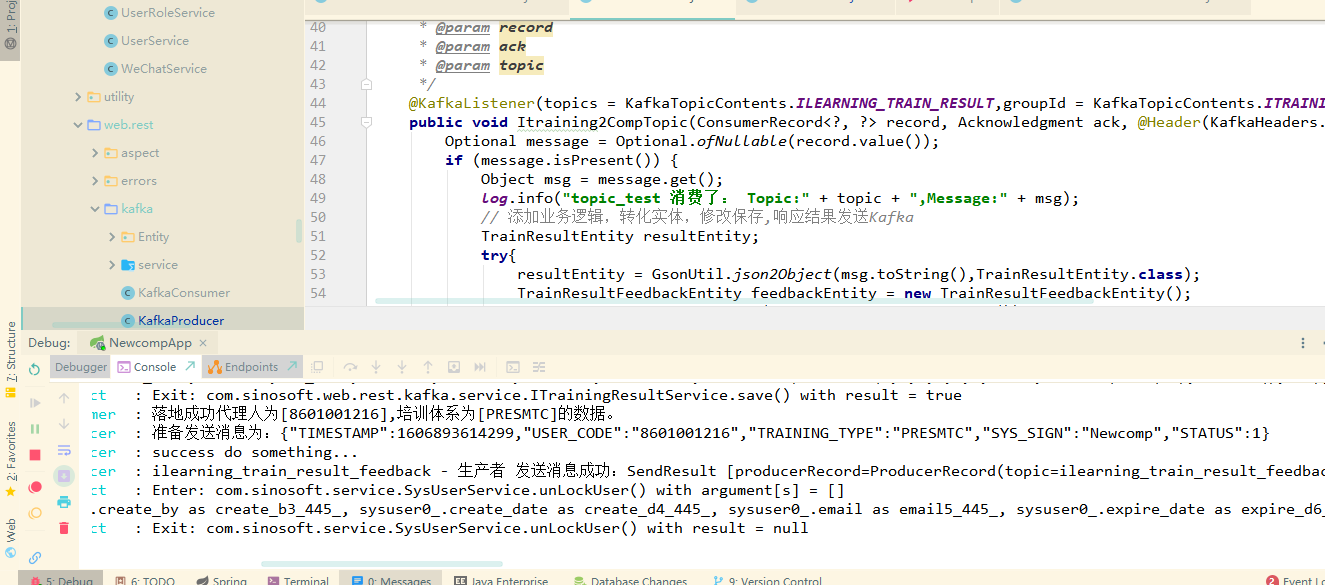The height and width of the screenshot is (585, 1325).
Task: Open the Endpoints tab
Action: pyautogui.click(x=252, y=366)
